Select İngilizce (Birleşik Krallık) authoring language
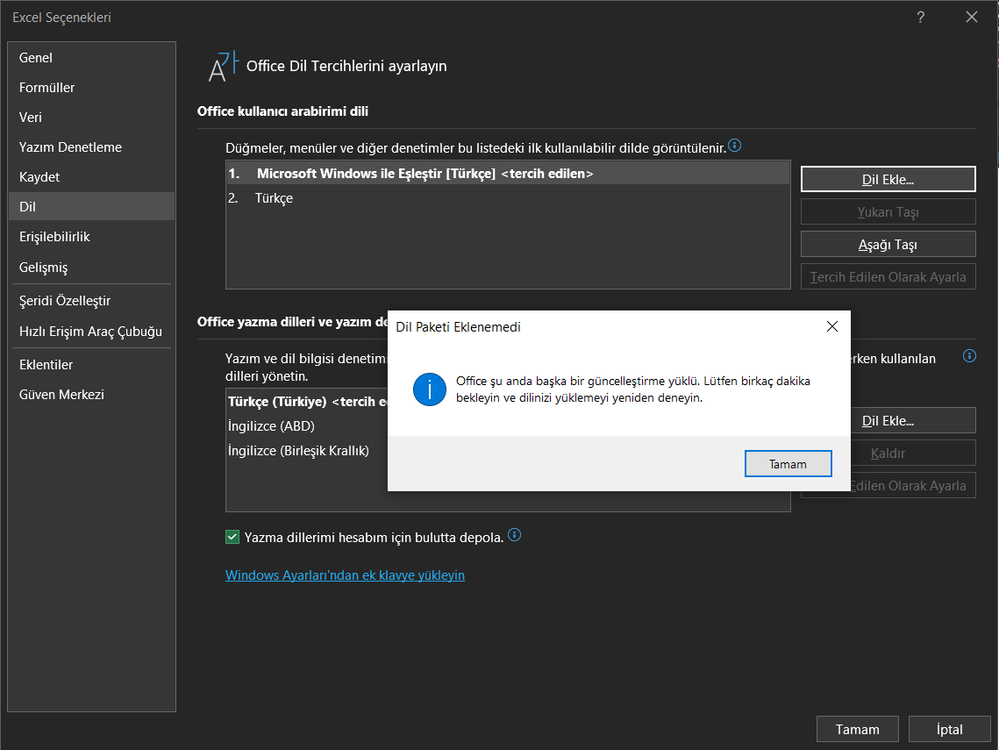 coord(307,451)
